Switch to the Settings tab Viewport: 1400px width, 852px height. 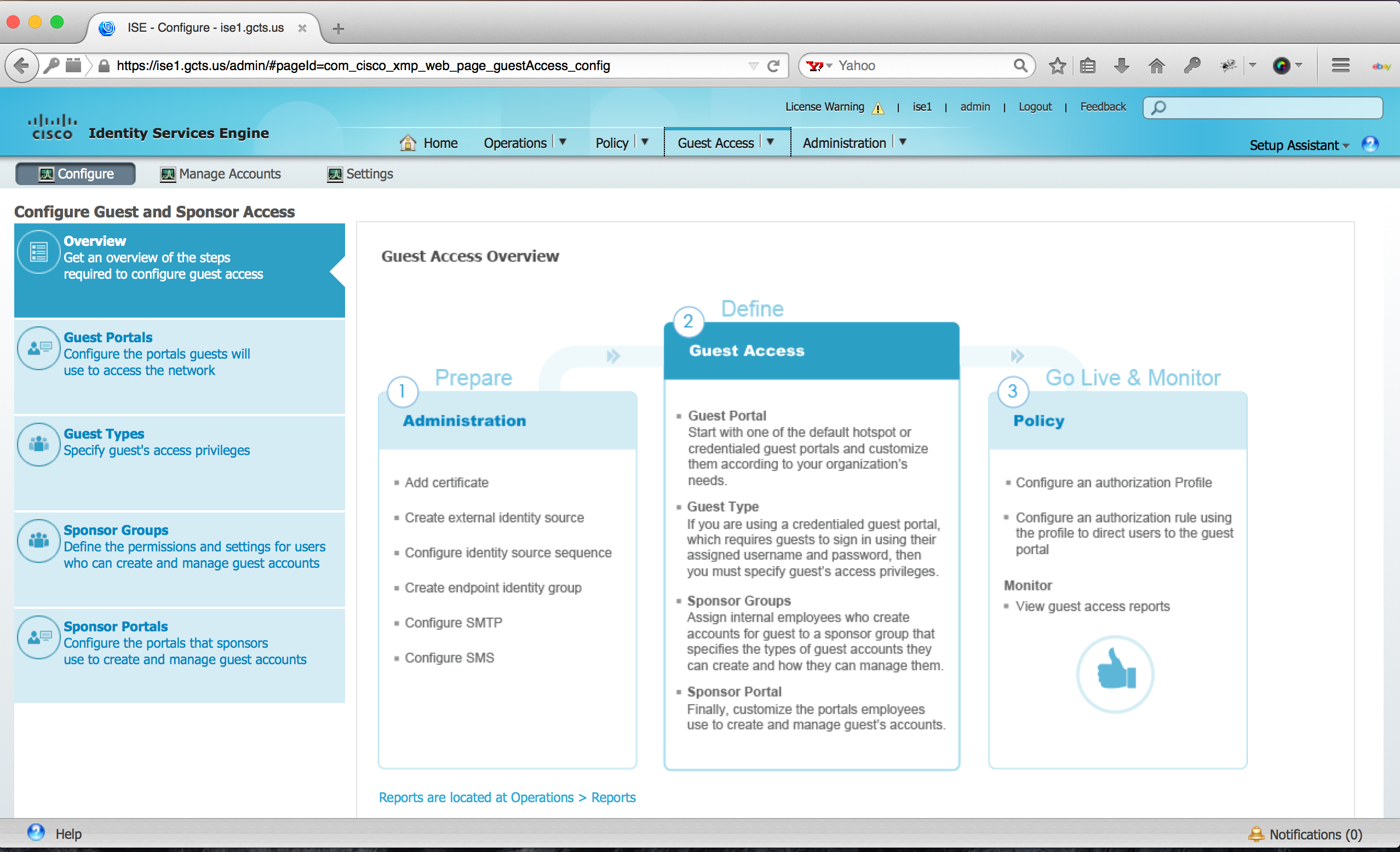point(360,174)
